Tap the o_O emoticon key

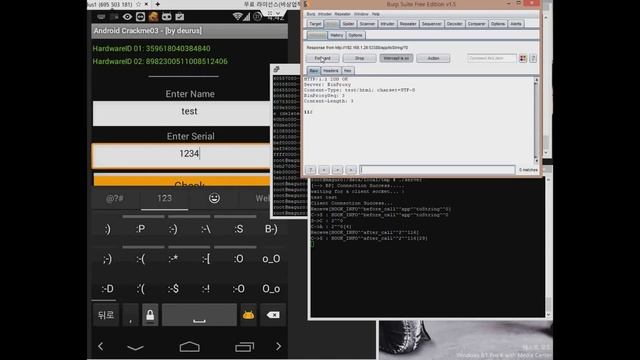pyautogui.click(x=271, y=259)
